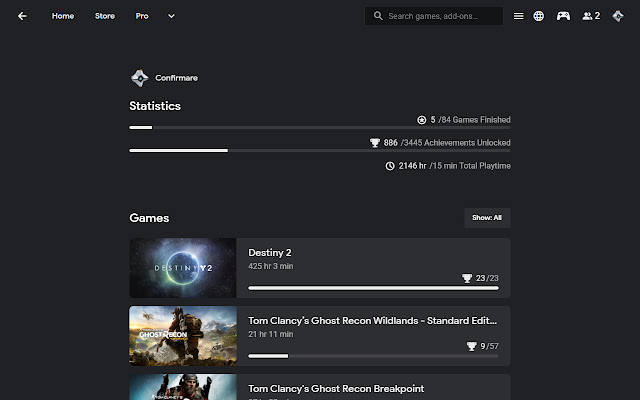This screenshot has width=640, height=400.
Task: Open the Show: All filter dropdown
Action: pyautogui.click(x=487, y=217)
